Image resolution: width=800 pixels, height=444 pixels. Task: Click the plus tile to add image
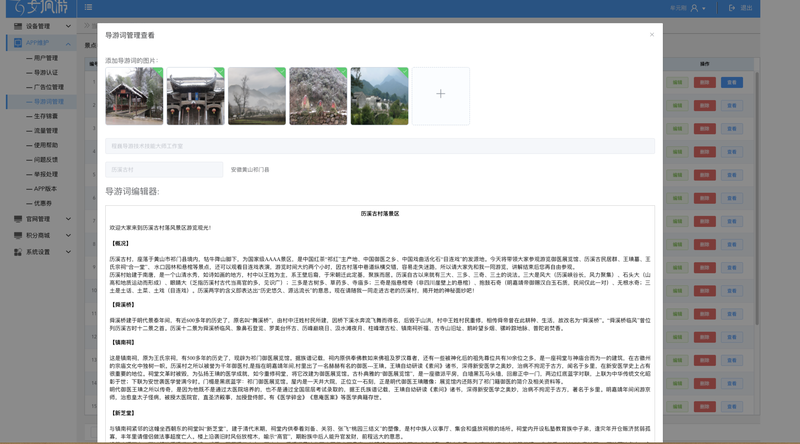[441, 96]
